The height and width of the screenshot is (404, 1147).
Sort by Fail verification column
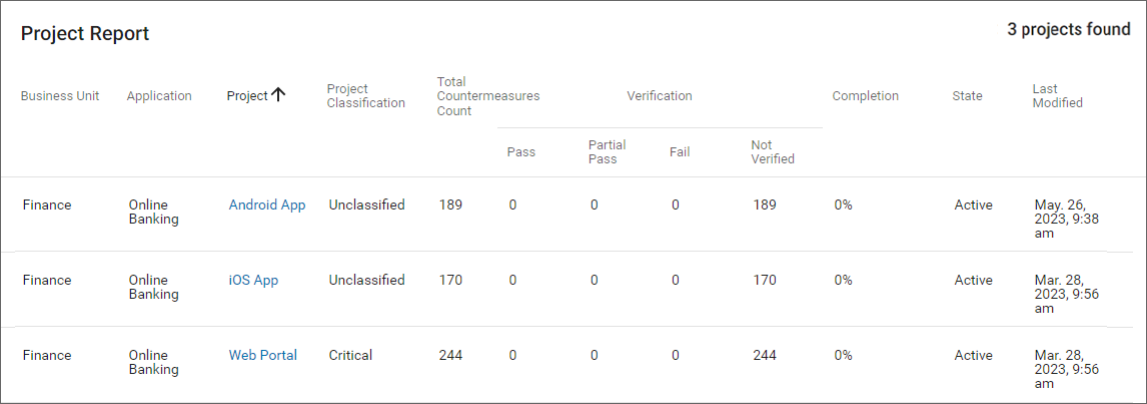pyautogui.click(x=680, y=152)
